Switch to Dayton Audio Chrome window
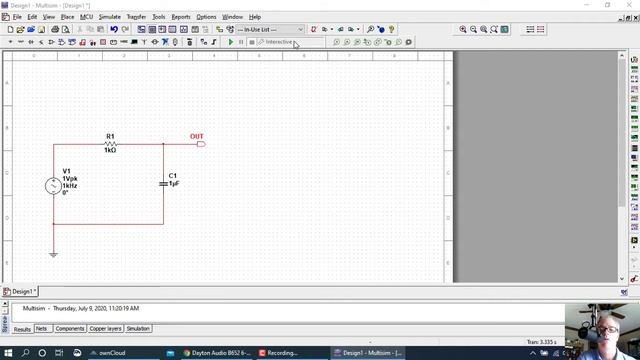This screenshot has width=640, height=360. click(216, 353)
